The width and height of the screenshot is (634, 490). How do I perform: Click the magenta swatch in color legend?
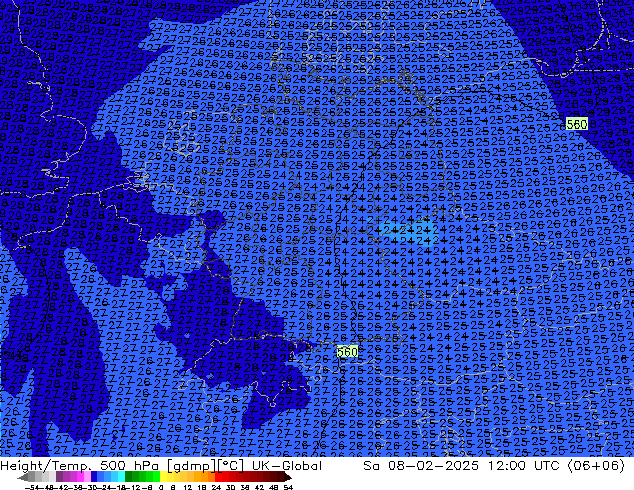pos(80,476)
